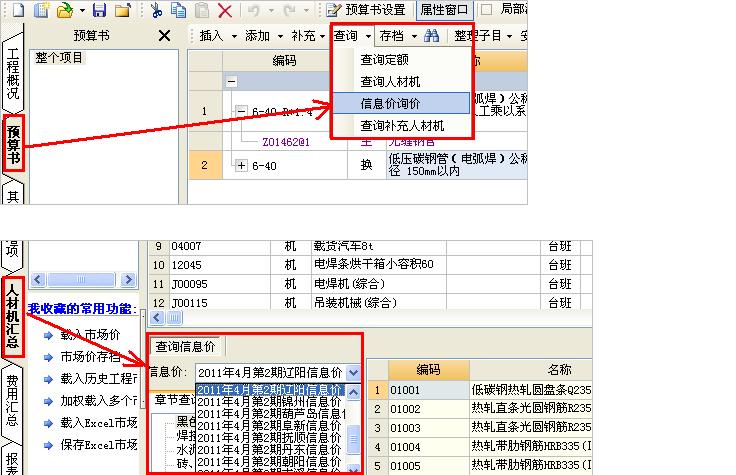Image resolution: width=736 pixels, height=475 pixels.
Task: Switch to the 人材机汇总 side tab
Action: pos(13,316)
